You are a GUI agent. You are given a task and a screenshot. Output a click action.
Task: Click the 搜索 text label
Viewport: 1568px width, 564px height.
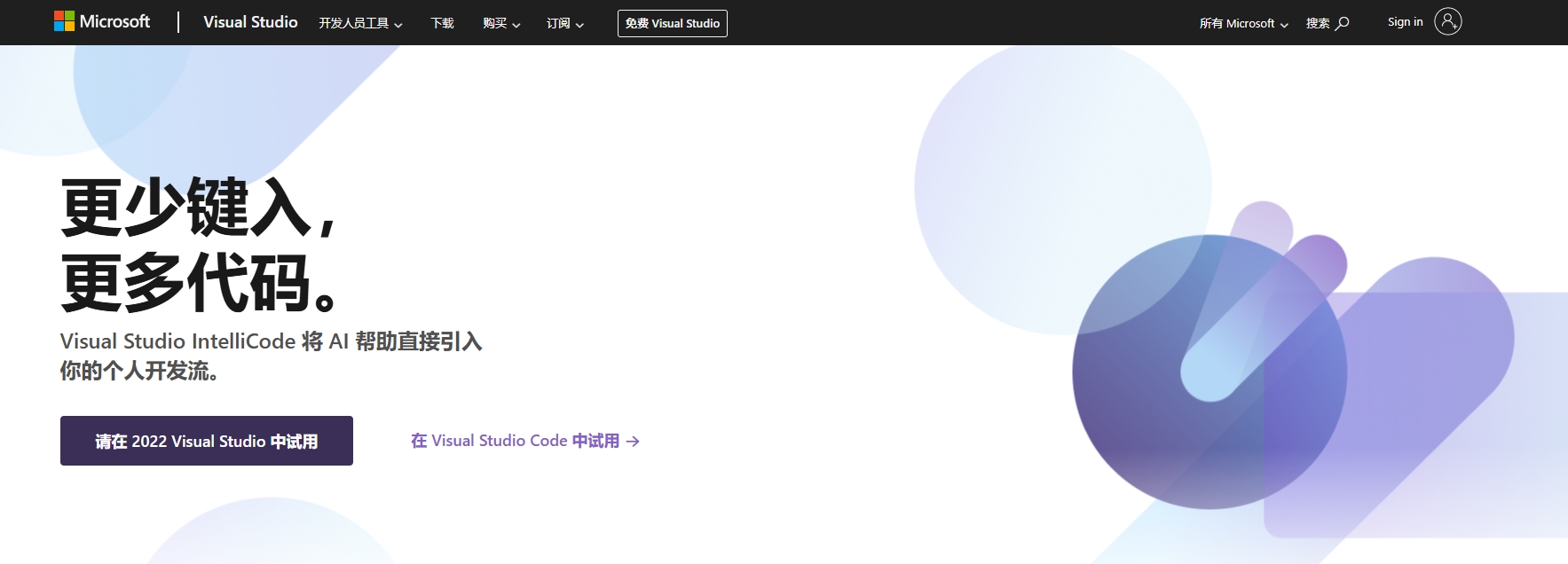1318,23
